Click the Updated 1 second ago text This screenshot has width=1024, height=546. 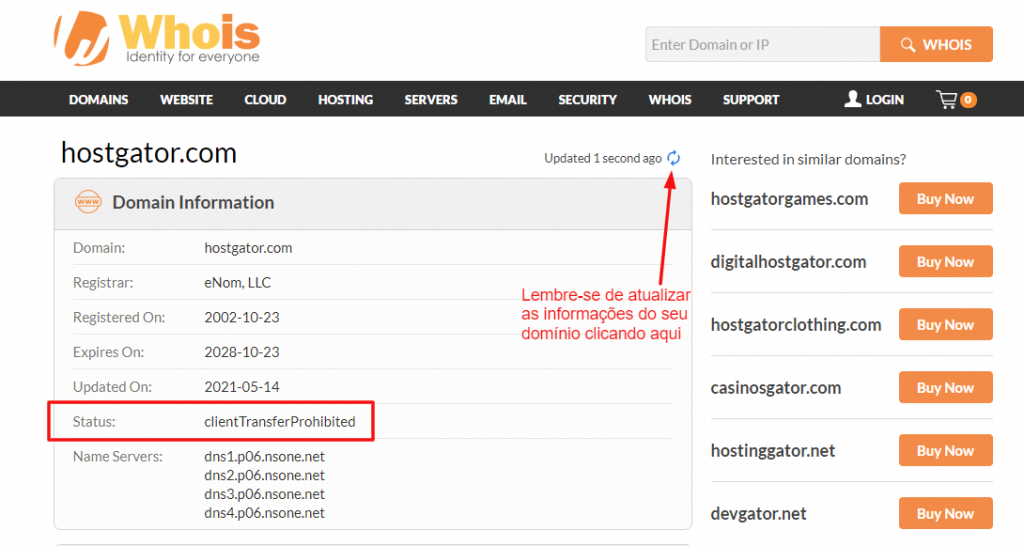coord(603,158)
